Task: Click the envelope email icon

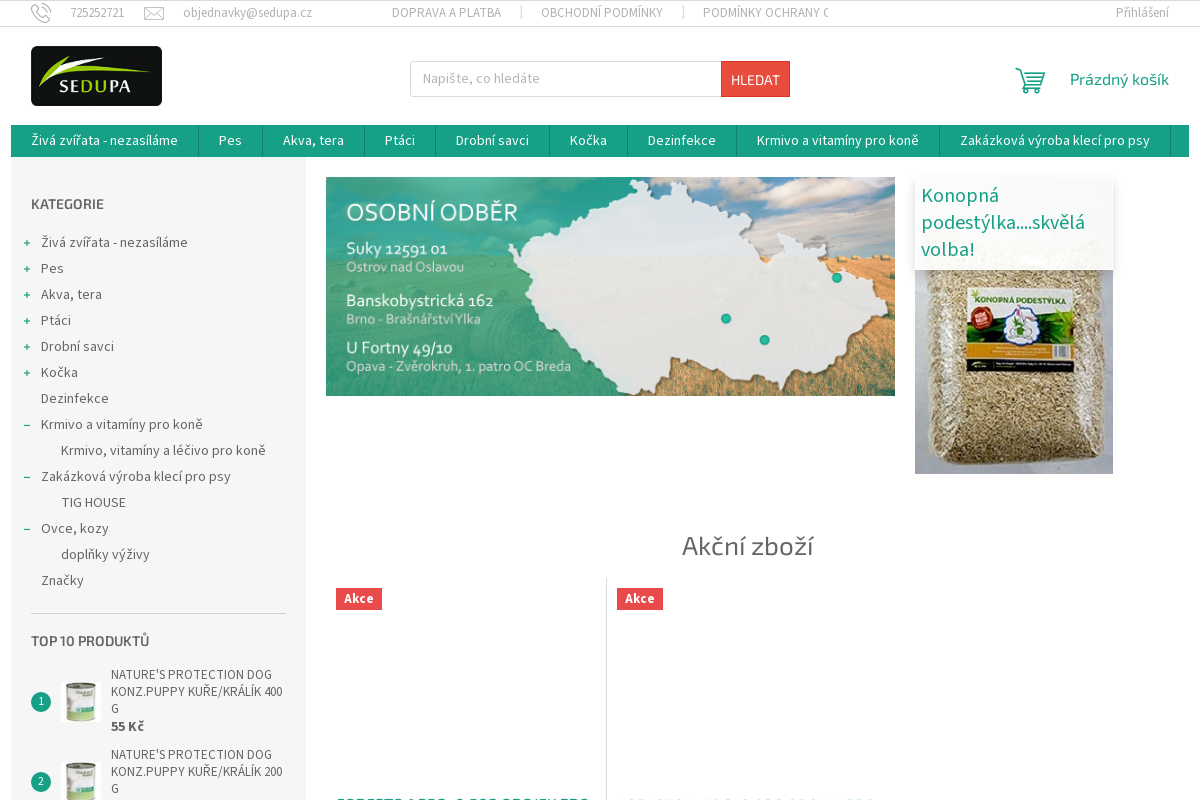Action: (x=154, y=13)
